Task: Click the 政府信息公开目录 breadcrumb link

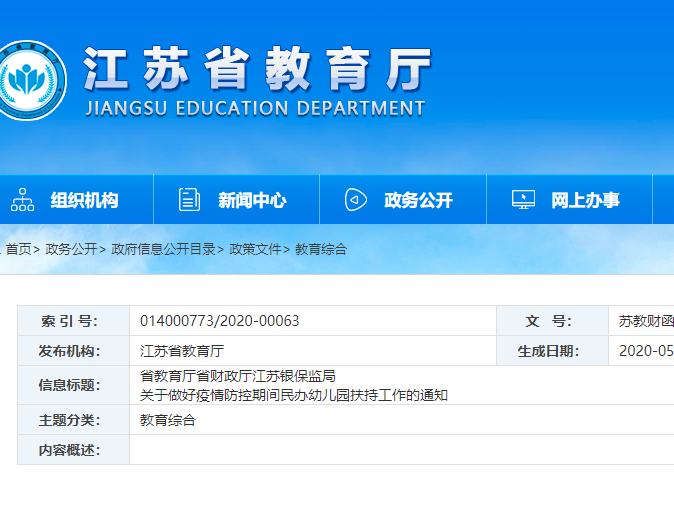Action: pos(163,249)
